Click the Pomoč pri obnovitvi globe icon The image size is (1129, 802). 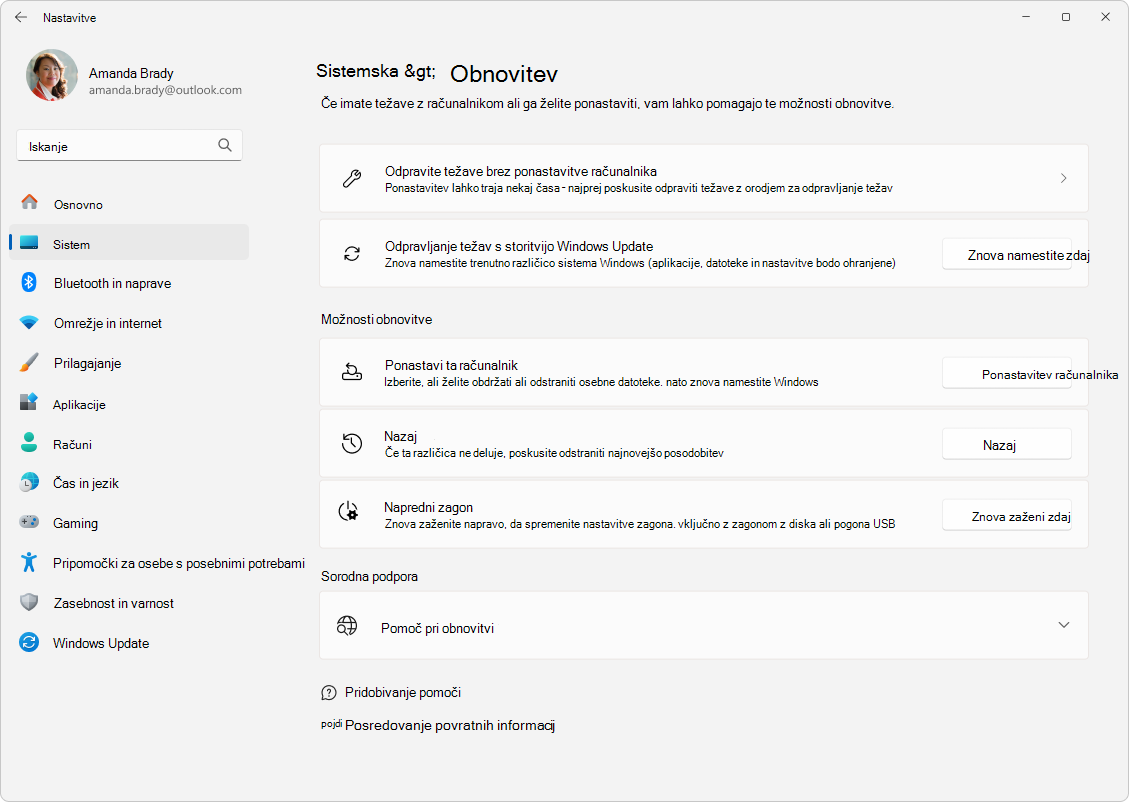coord(347,626)
